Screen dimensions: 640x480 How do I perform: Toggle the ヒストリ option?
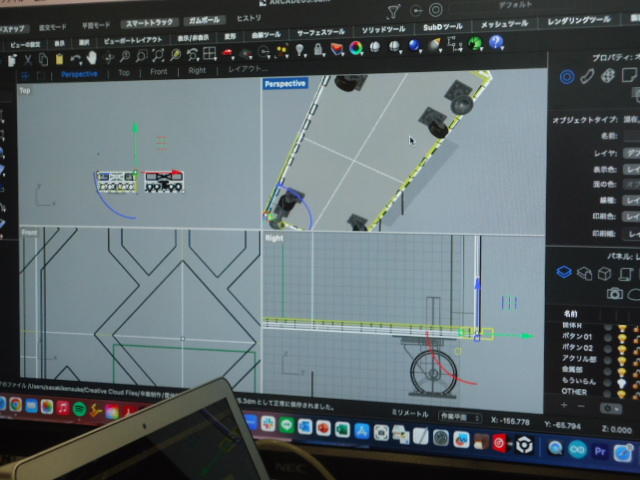coord(249,18)
